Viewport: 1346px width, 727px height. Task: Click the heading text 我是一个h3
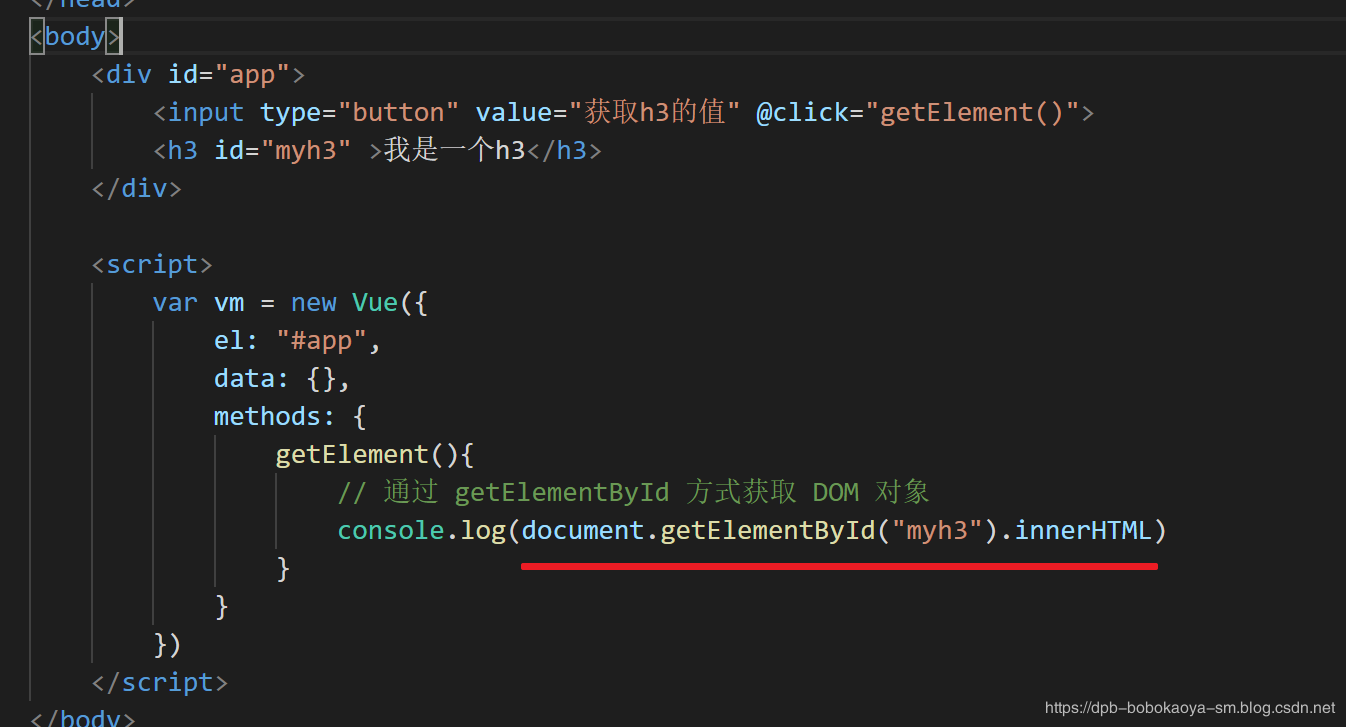(x=455, y=150)
